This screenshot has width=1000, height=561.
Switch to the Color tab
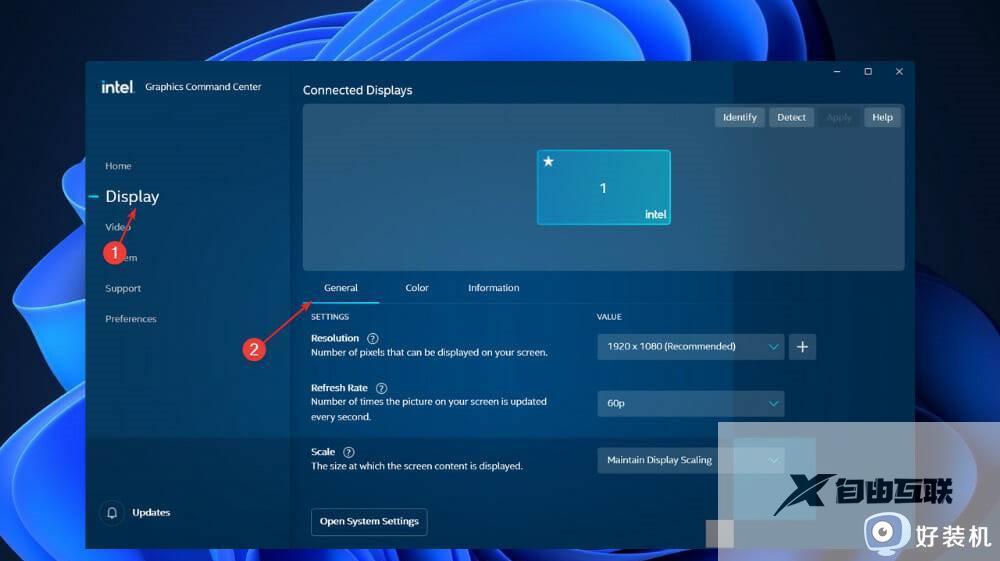point(416,288)
